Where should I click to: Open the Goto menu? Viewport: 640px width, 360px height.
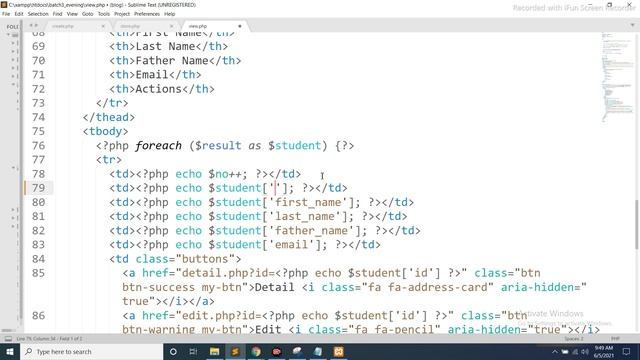point(88,14)
